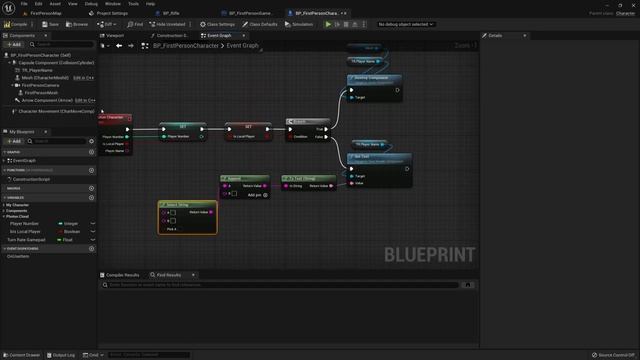Click the Components panel search field
This screenshot has height=360, width=640.
click(62, 44)
